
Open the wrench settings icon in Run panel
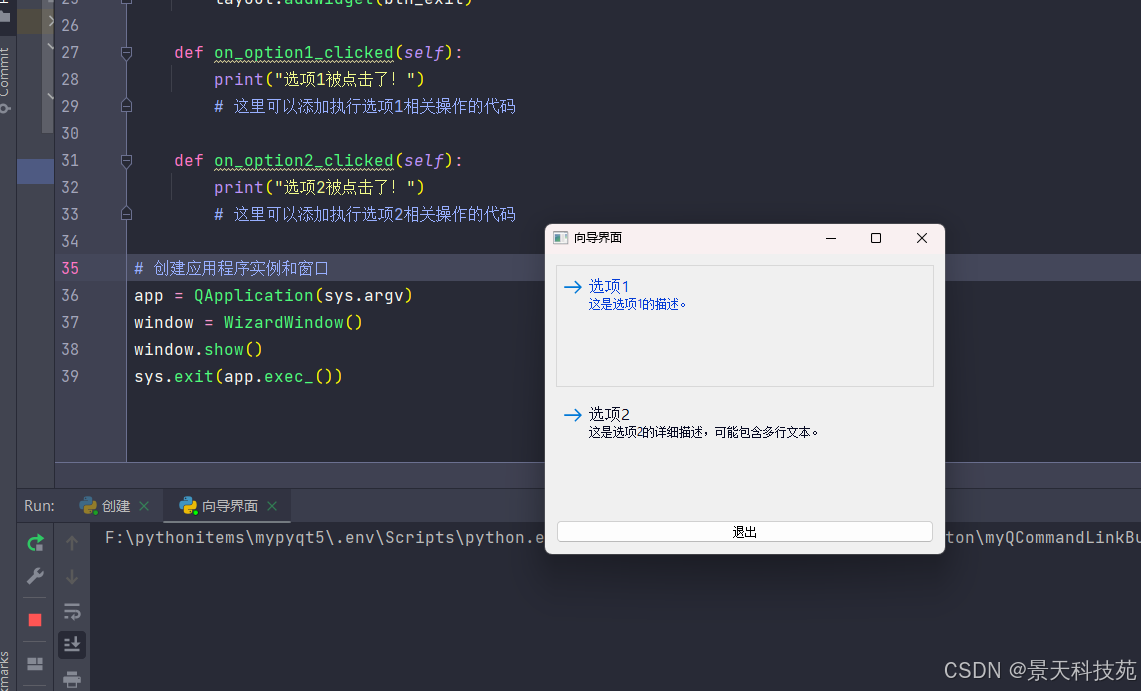tap(35, 577)
